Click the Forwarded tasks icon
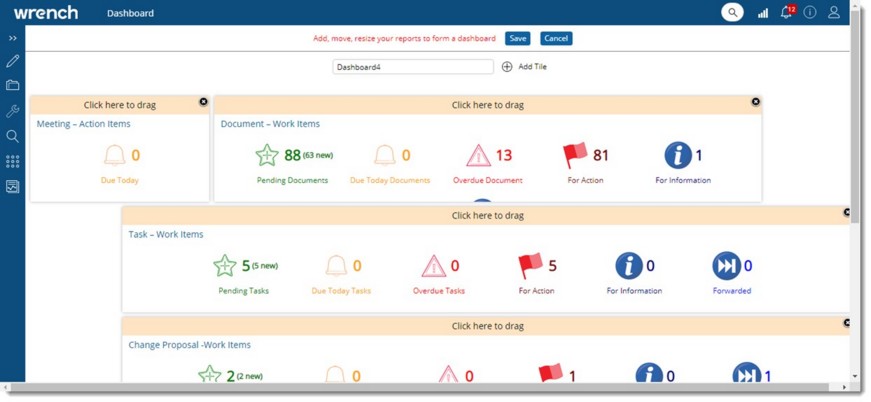Screen dimensions: 871x402 click(x=726, y=266)
